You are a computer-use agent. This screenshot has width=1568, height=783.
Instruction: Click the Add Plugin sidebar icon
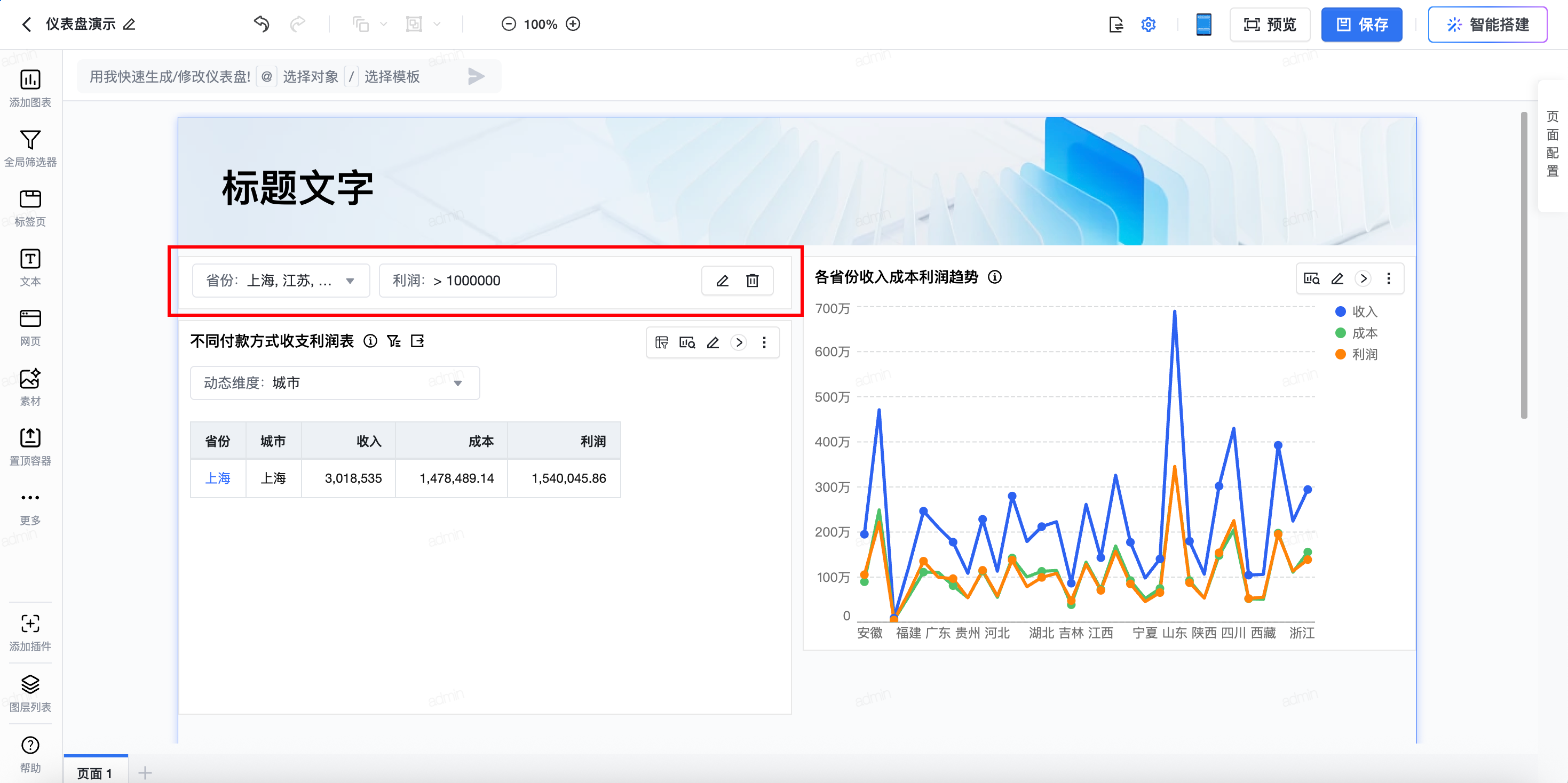[x=30, y=624]
